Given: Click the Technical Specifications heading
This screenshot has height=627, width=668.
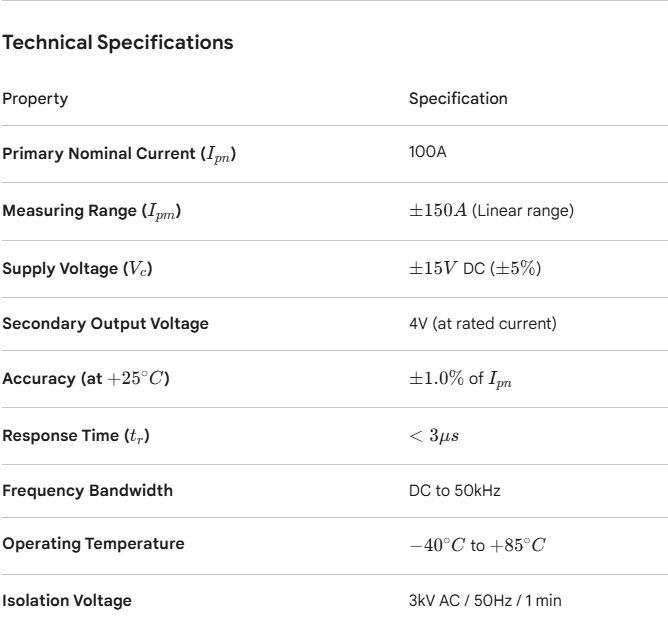Looking at the screenshot, I should [x=118, y=43].
